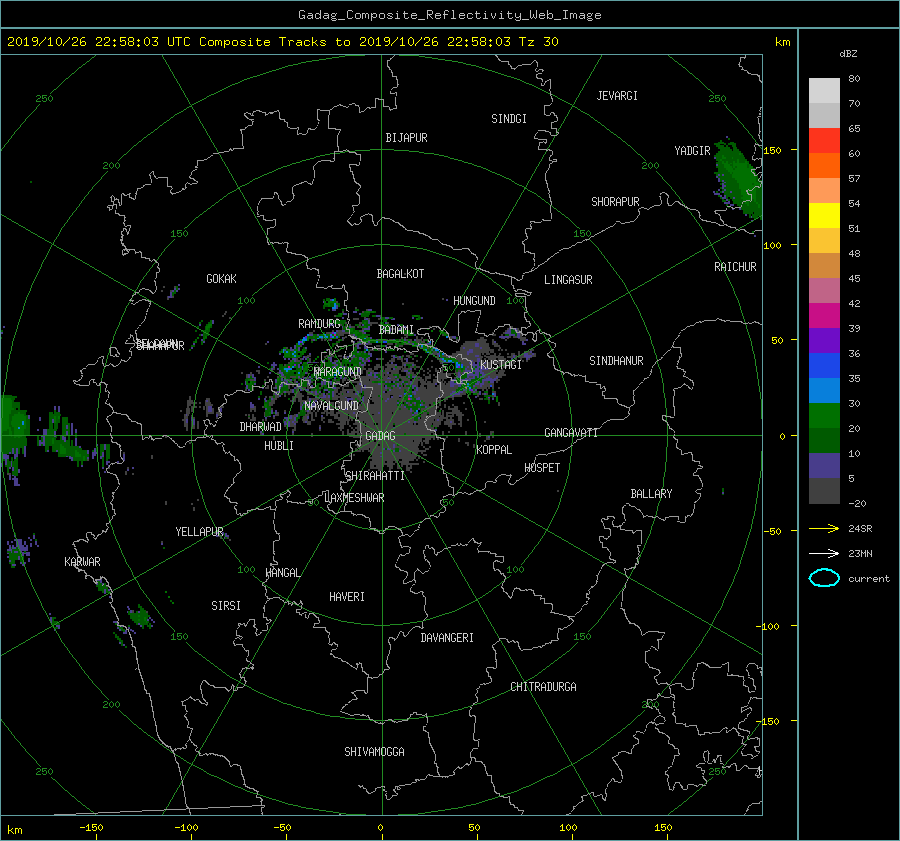Viewport: 900px width, 841px height.
Task: Click the HAVERI city label
Action: [x=347, y=596]
